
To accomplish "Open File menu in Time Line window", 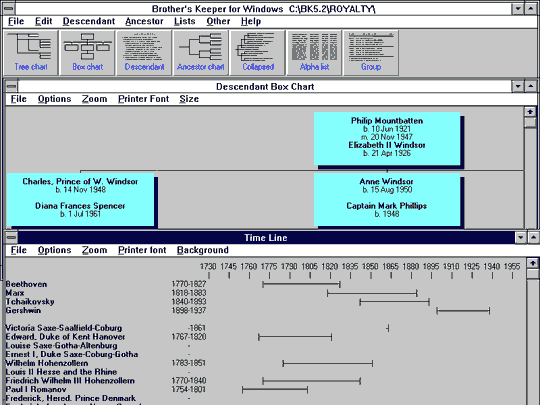I will pyautogui.click(x=18, y=250).
